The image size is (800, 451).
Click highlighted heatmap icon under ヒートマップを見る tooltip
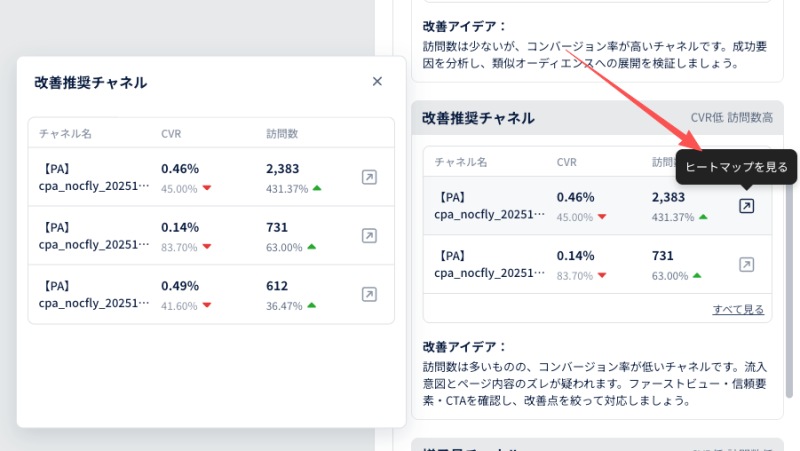coord(746,206)
